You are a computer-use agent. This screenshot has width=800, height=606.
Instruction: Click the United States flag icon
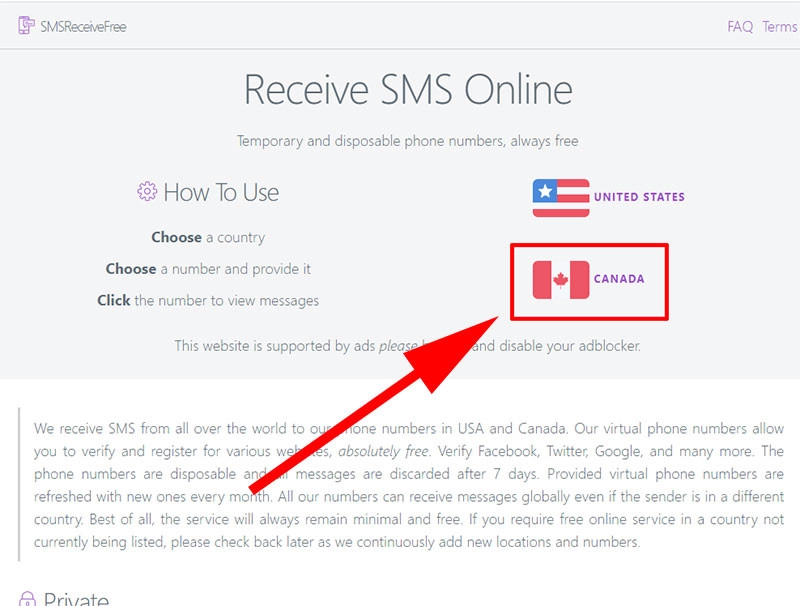(561, 198)
